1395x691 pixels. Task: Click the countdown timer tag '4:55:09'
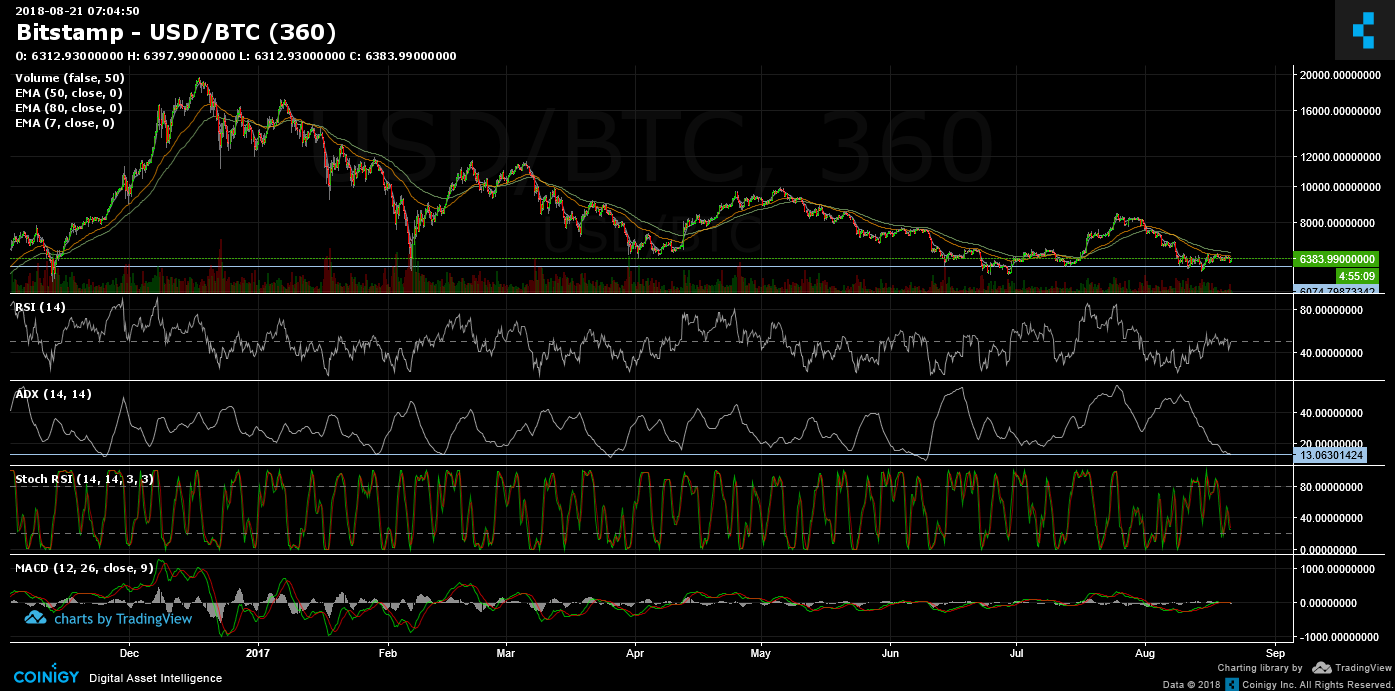pos(1355,275)
